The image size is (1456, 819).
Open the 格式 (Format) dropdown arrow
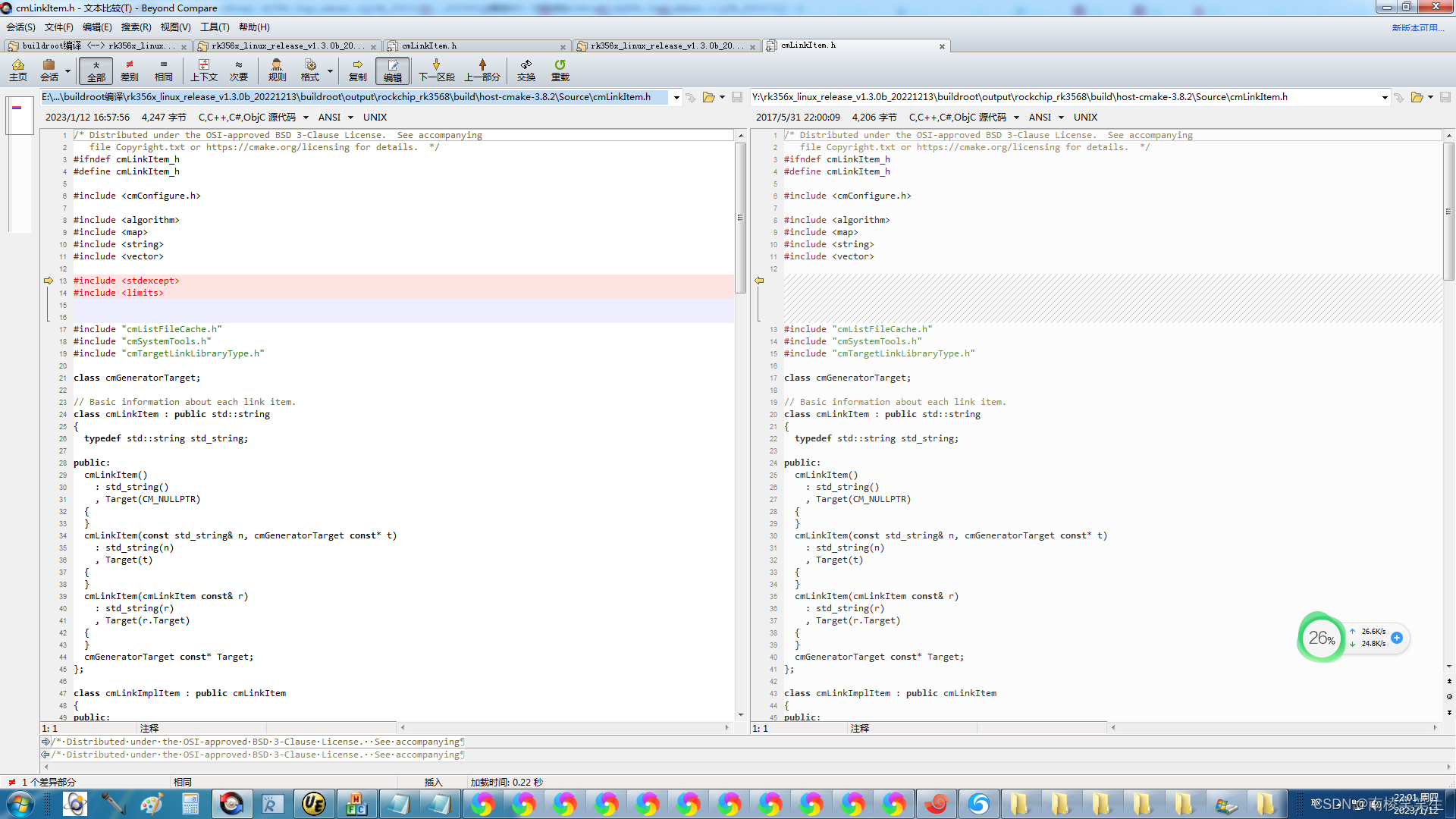click(x=330, y=71)
